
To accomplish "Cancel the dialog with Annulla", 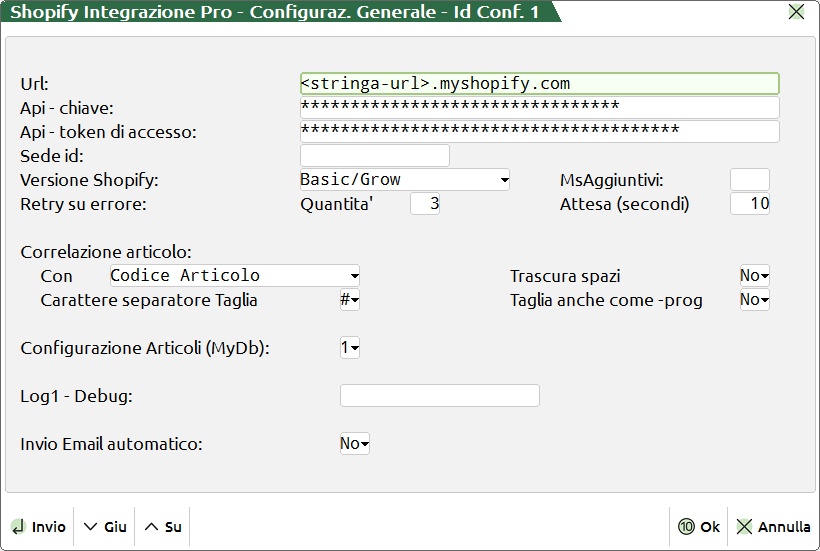I will (773, 527).
